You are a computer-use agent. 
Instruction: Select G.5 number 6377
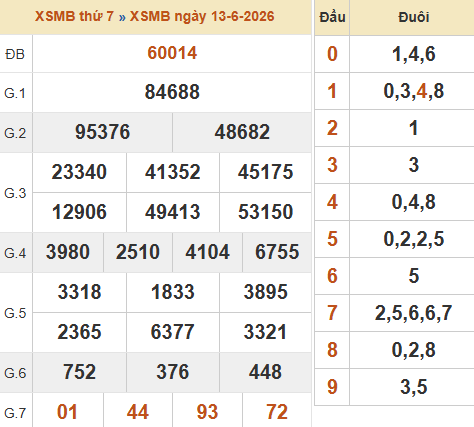[172, 332]
